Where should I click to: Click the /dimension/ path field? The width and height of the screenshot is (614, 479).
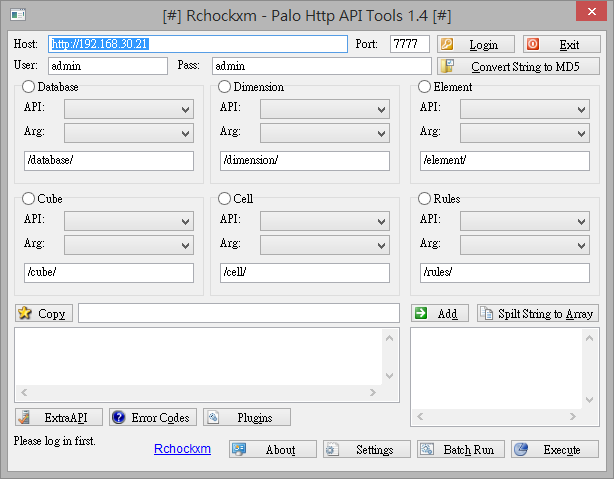coord(305,161)
